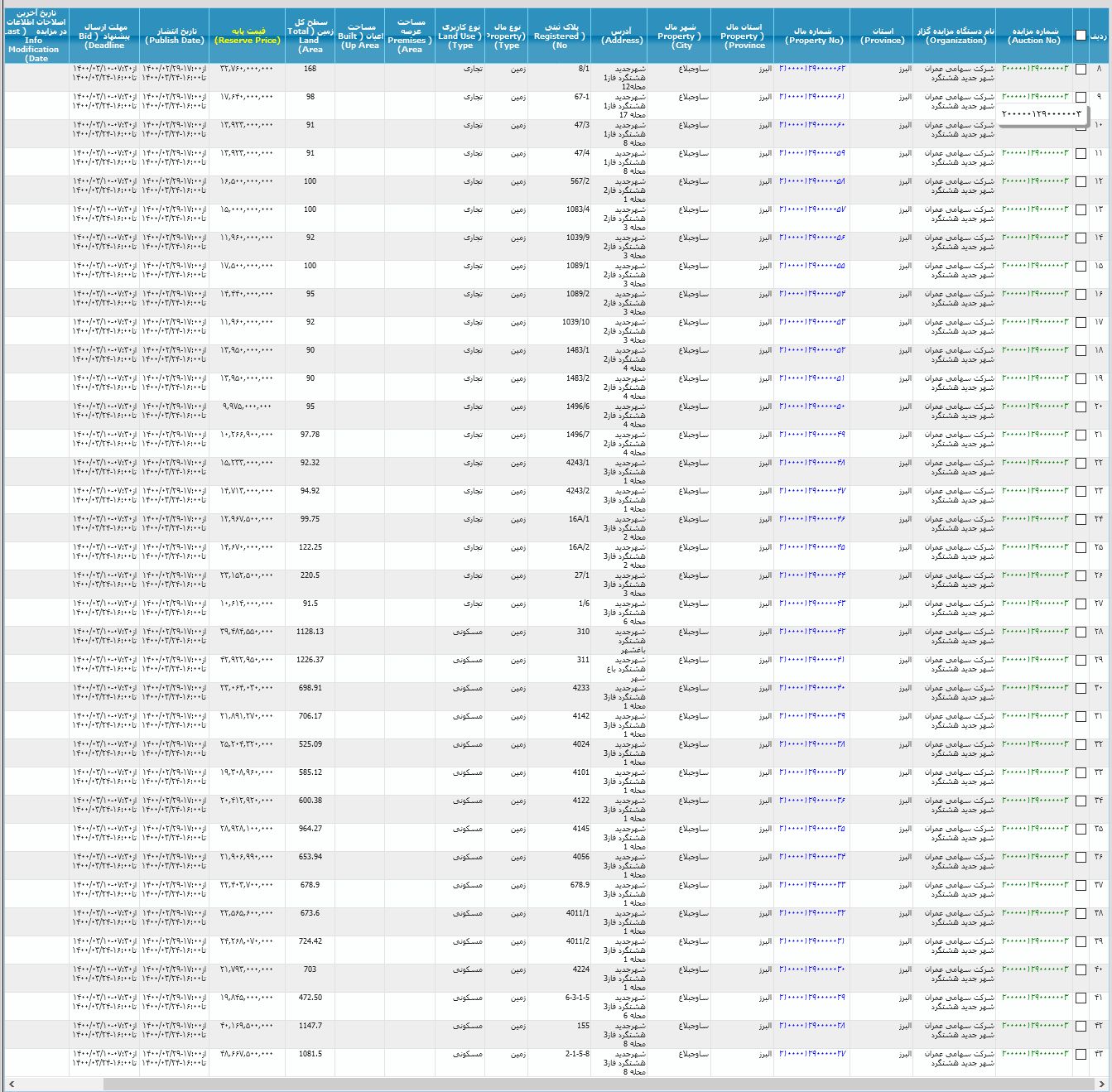Tick checkbox for the 47/4 plate row
This screenshot has width=1112, height=1092.
point(1081,154)
